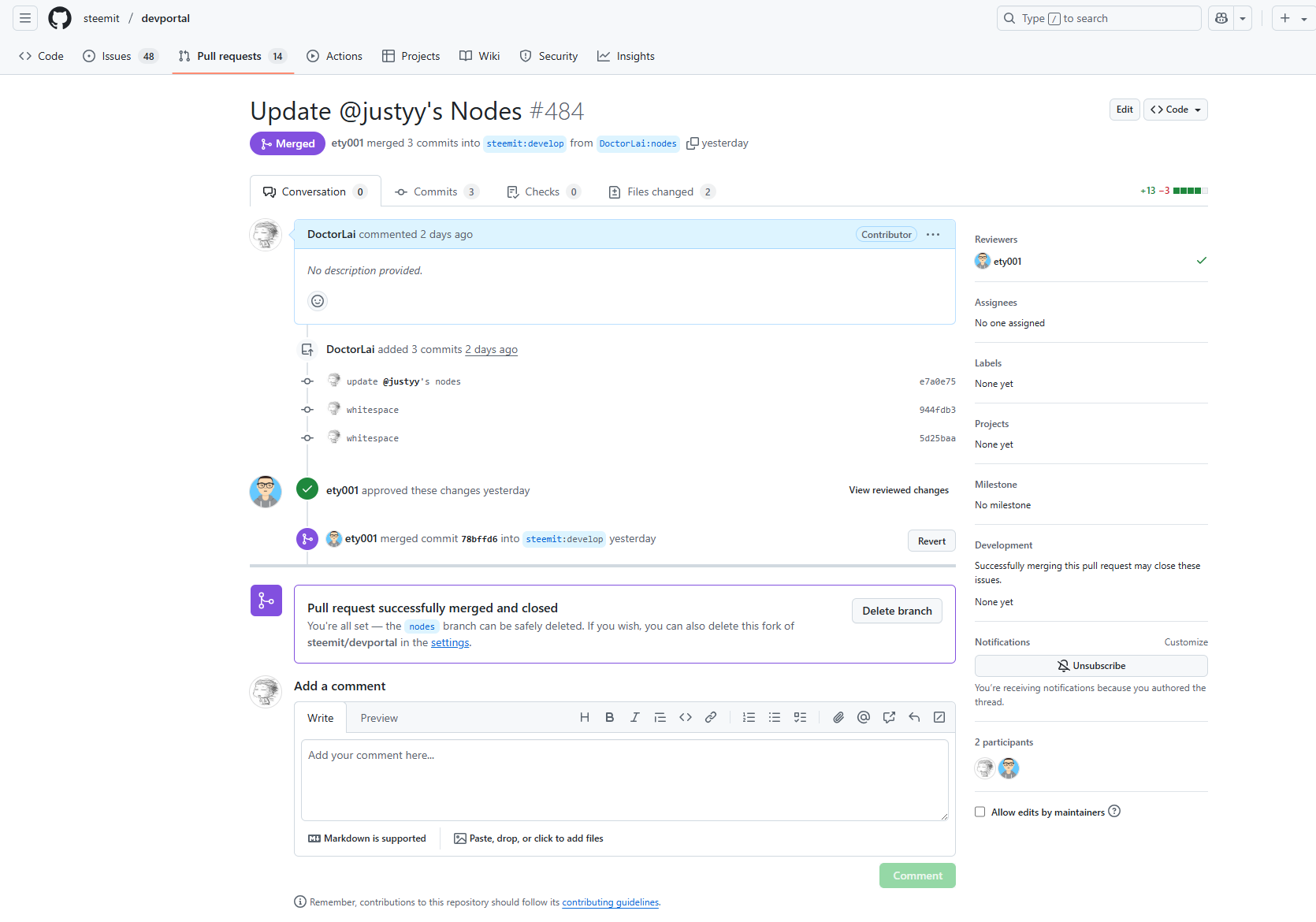Click the italic formatting icon
The image size is (1316, 922).
(635, 717)
